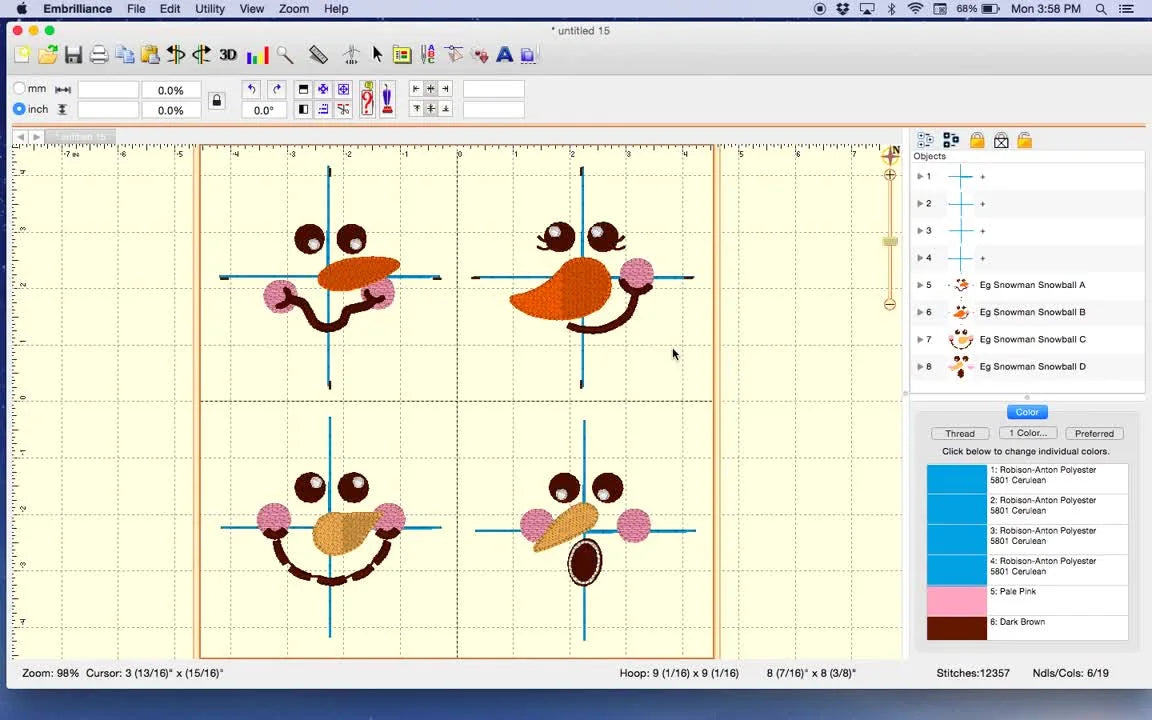Select the lettering A tool icon
Image resolution: width=1152 pixels, height=720 pixels.
click(505, 55)
